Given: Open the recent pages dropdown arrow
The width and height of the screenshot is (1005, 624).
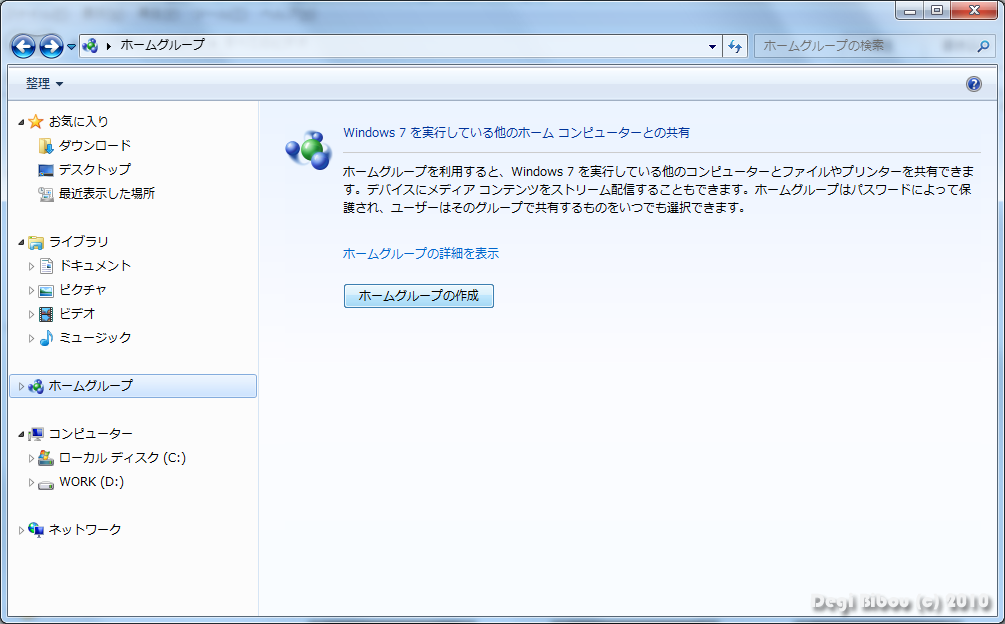Looking at the screenshot, I should [71, 47].
